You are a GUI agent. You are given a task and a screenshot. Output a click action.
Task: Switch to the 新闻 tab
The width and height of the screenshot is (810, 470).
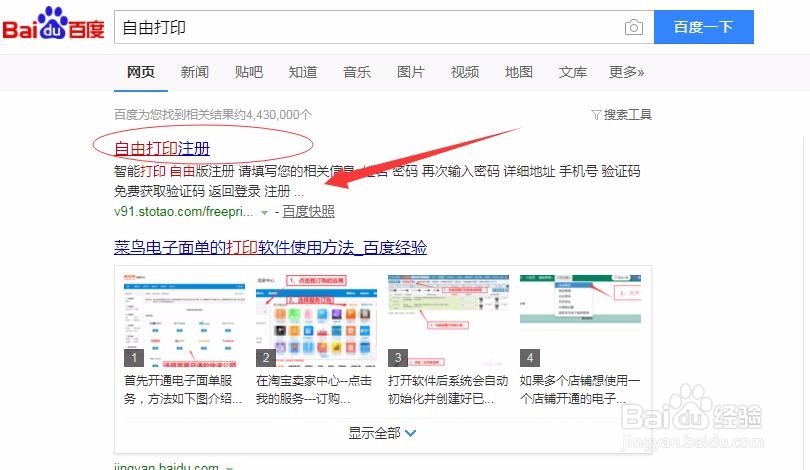pos(195,72)
